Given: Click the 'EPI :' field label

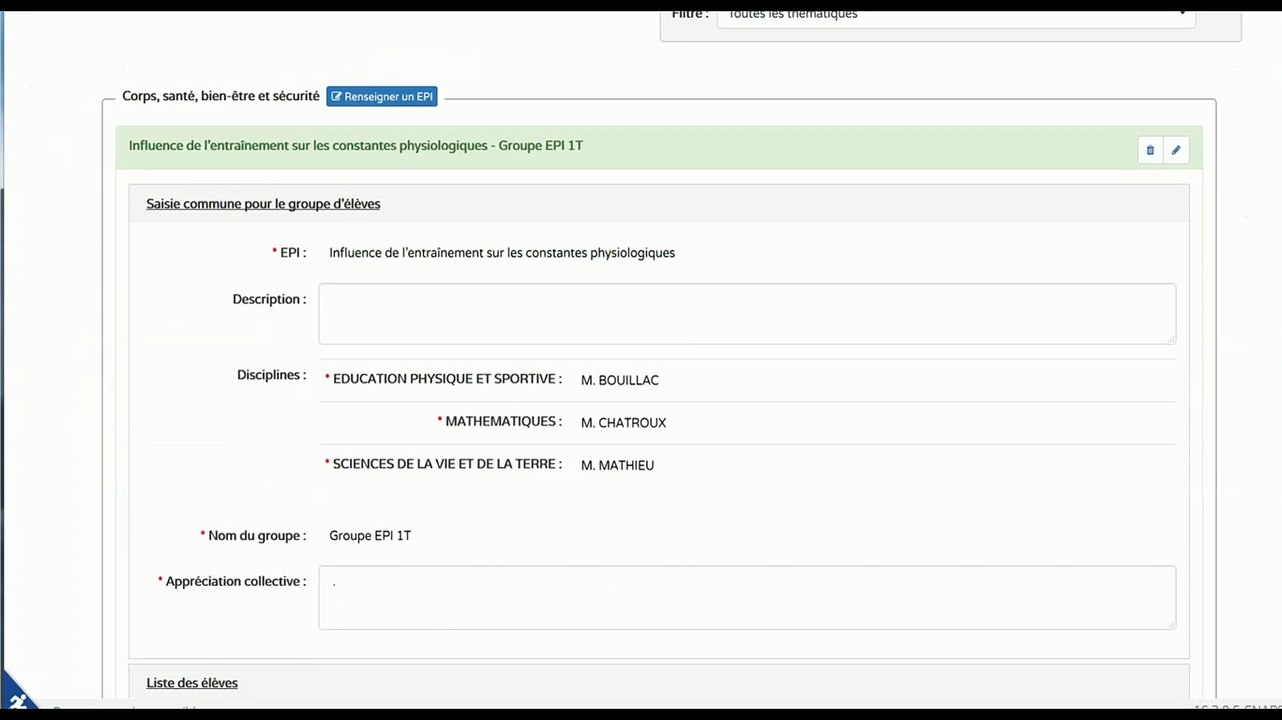Looking at the screenshot, I should tap(289, 253).
